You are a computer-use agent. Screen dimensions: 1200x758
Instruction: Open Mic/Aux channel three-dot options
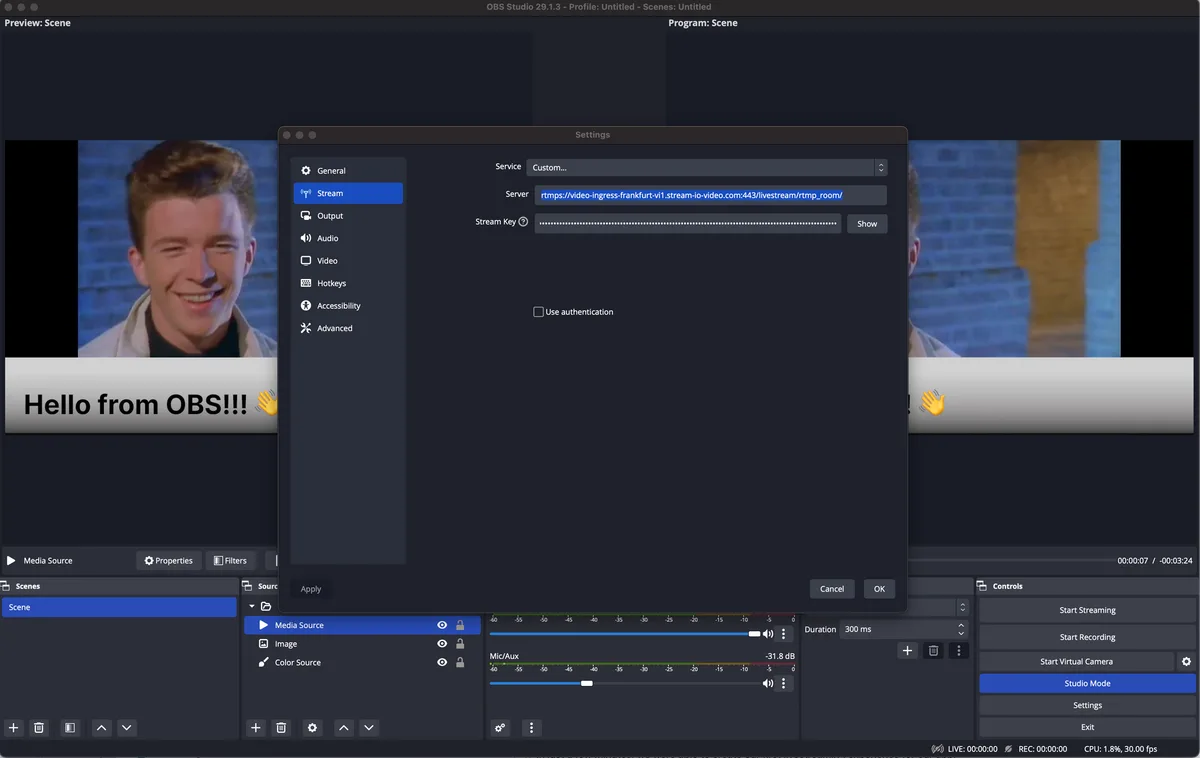(x=784, y=683)
